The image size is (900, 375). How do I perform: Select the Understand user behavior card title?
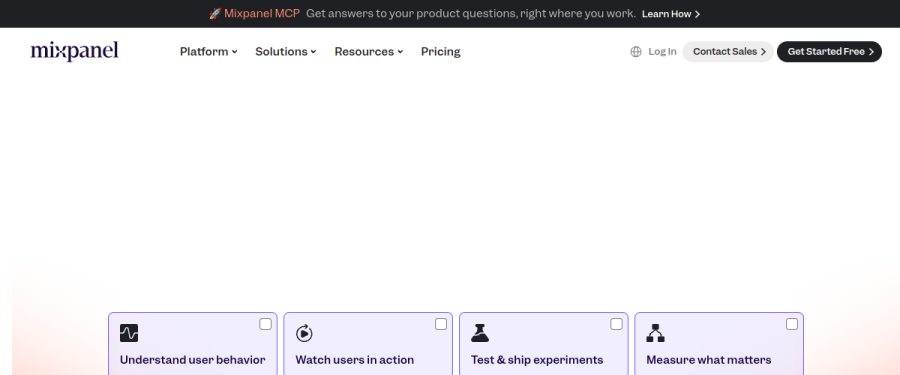pyautogui.click(x=193, y=360)
